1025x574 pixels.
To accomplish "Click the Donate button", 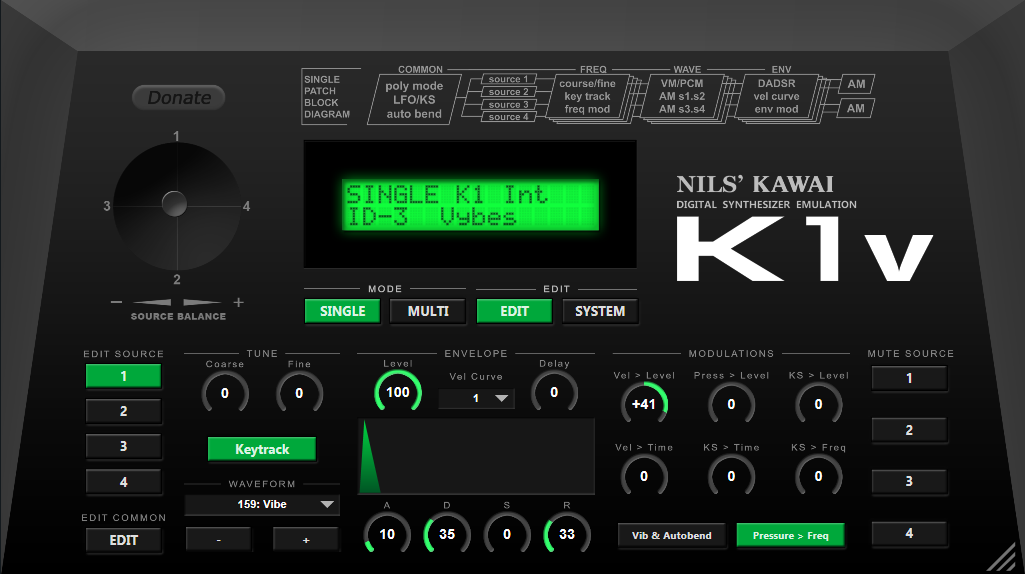I will tap(179, 98).
